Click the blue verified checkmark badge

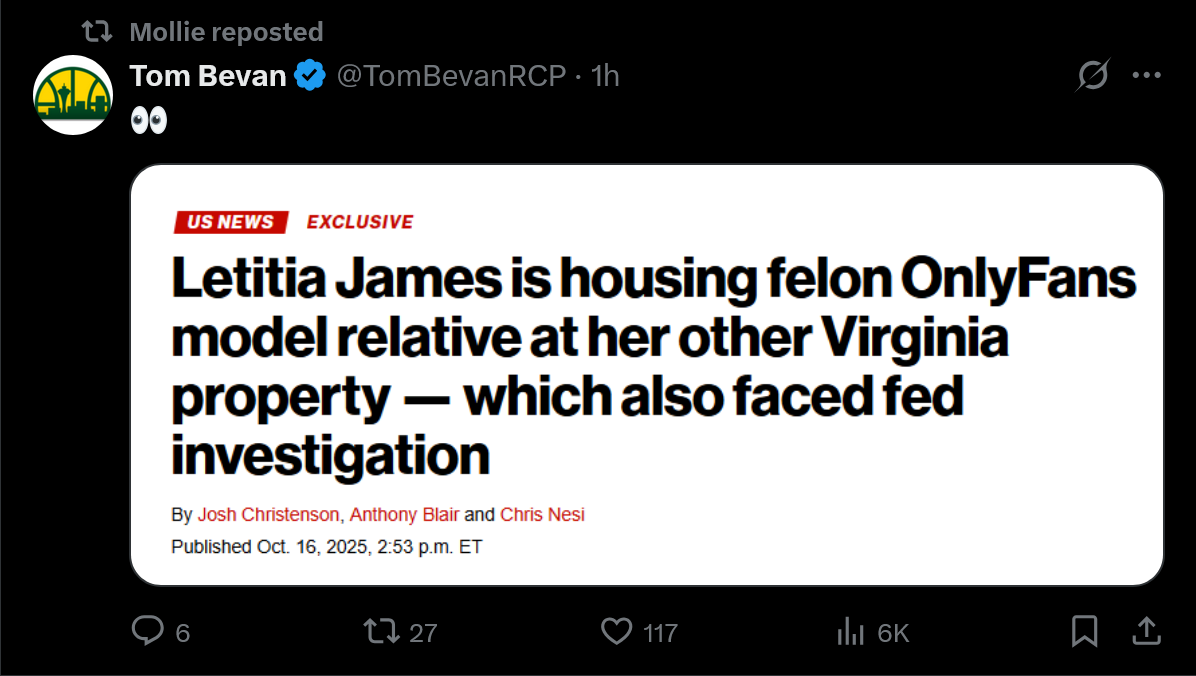[310, 76]
